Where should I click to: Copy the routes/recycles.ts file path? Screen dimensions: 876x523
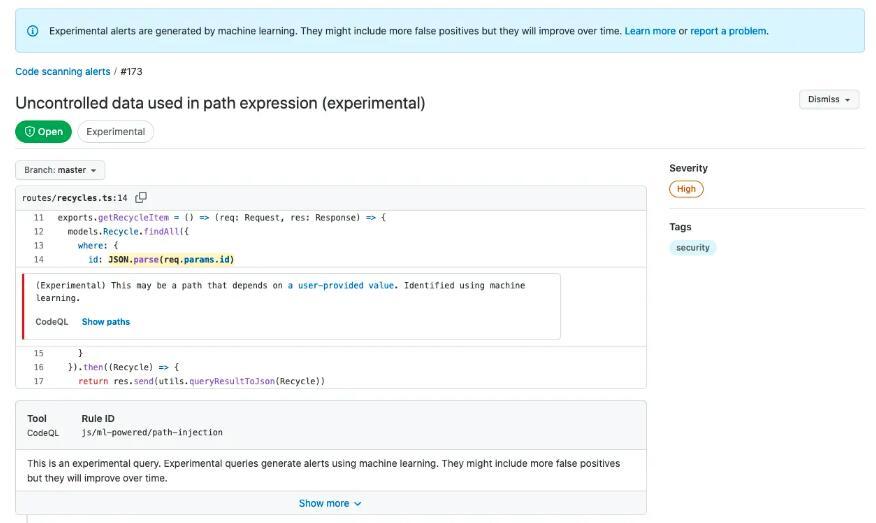141,197
